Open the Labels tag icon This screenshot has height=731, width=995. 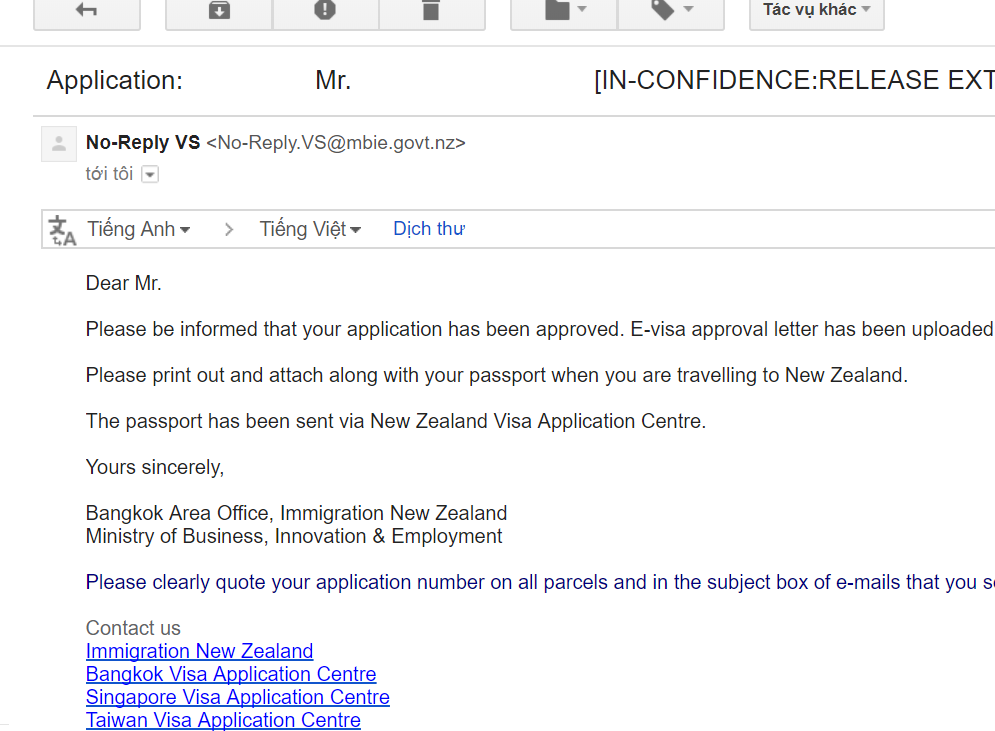pos(671,11)
